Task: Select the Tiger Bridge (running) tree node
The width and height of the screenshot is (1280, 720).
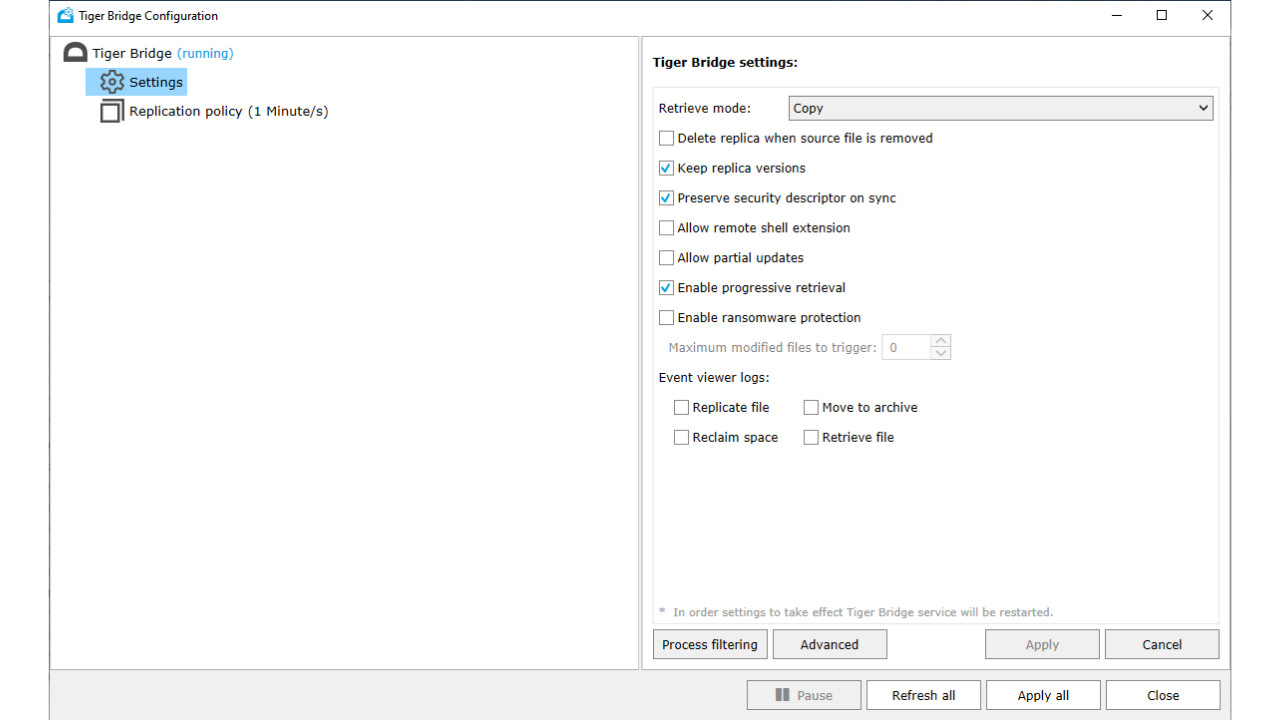Action: click(162, 53)
